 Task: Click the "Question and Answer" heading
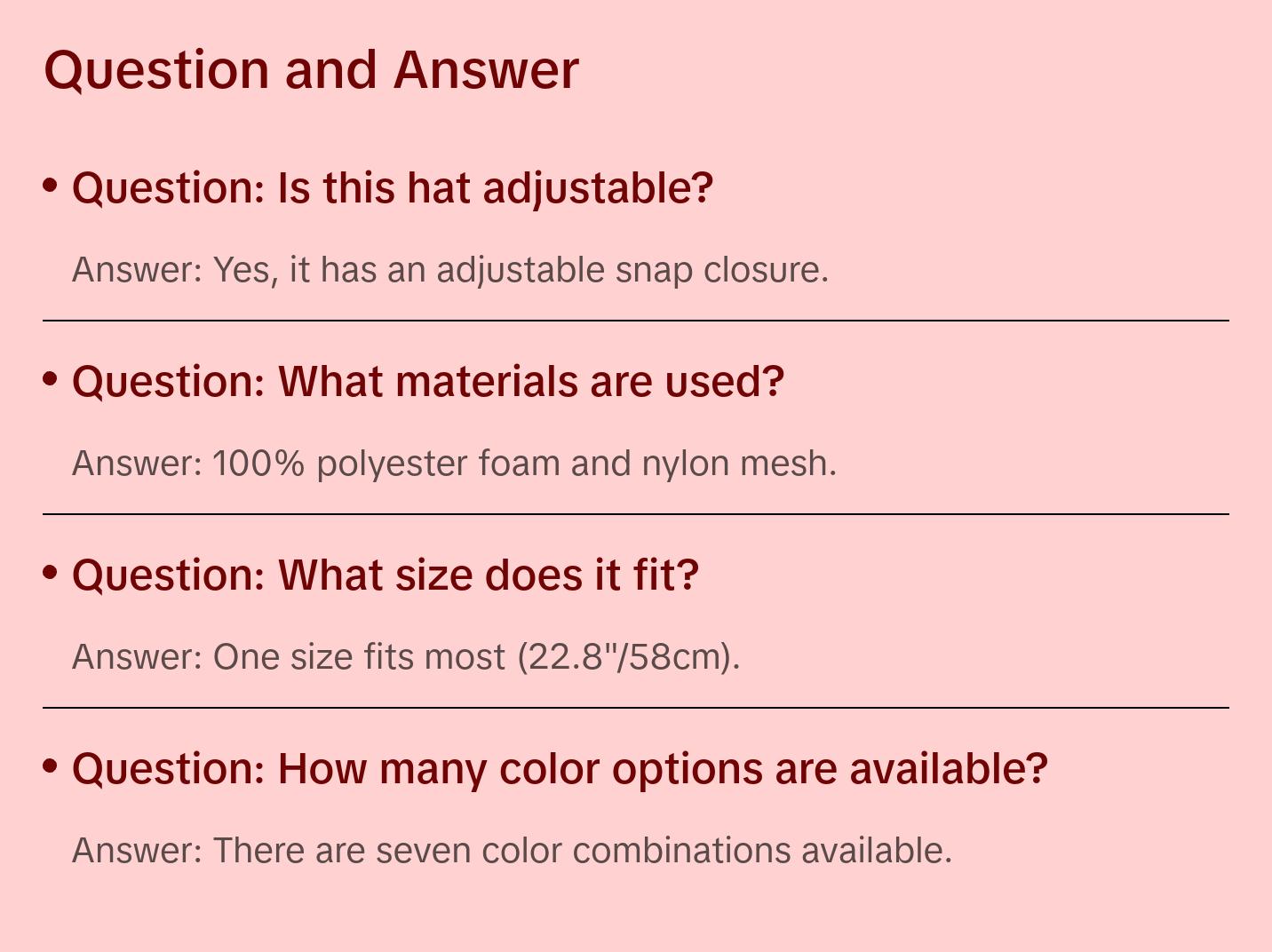[x=311, y=70]
